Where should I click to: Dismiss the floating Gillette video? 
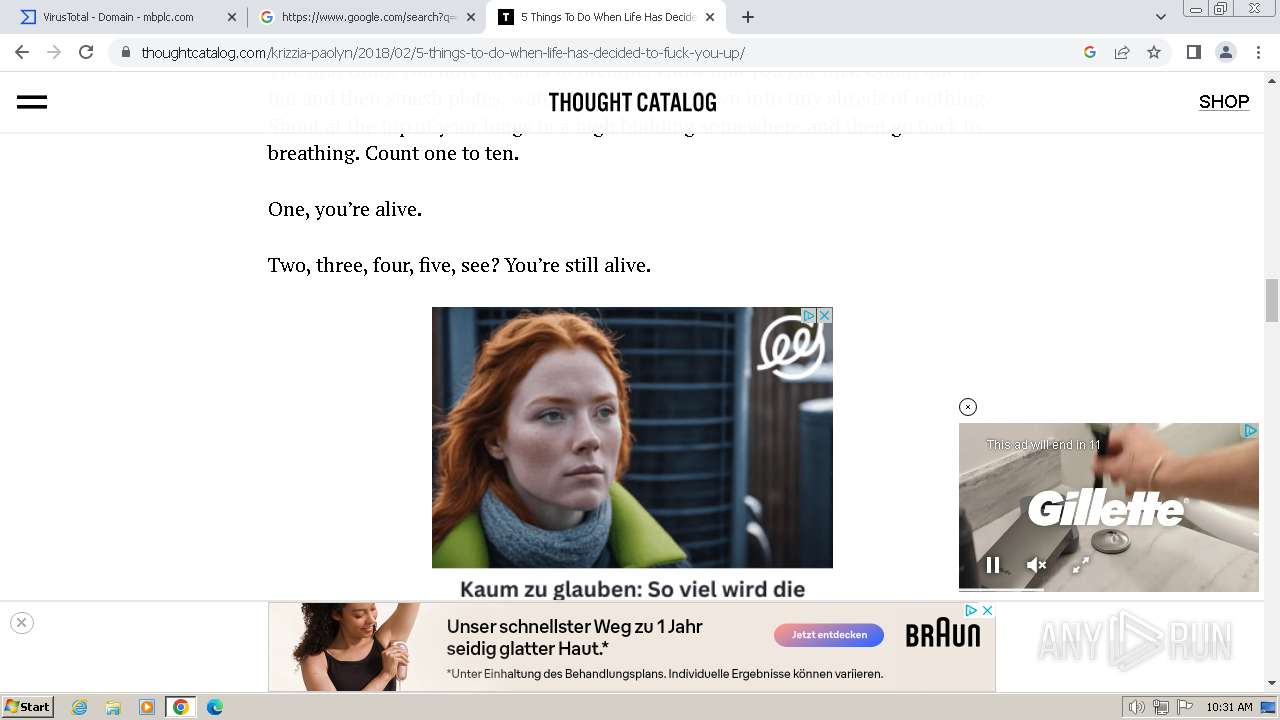point(967,407)
